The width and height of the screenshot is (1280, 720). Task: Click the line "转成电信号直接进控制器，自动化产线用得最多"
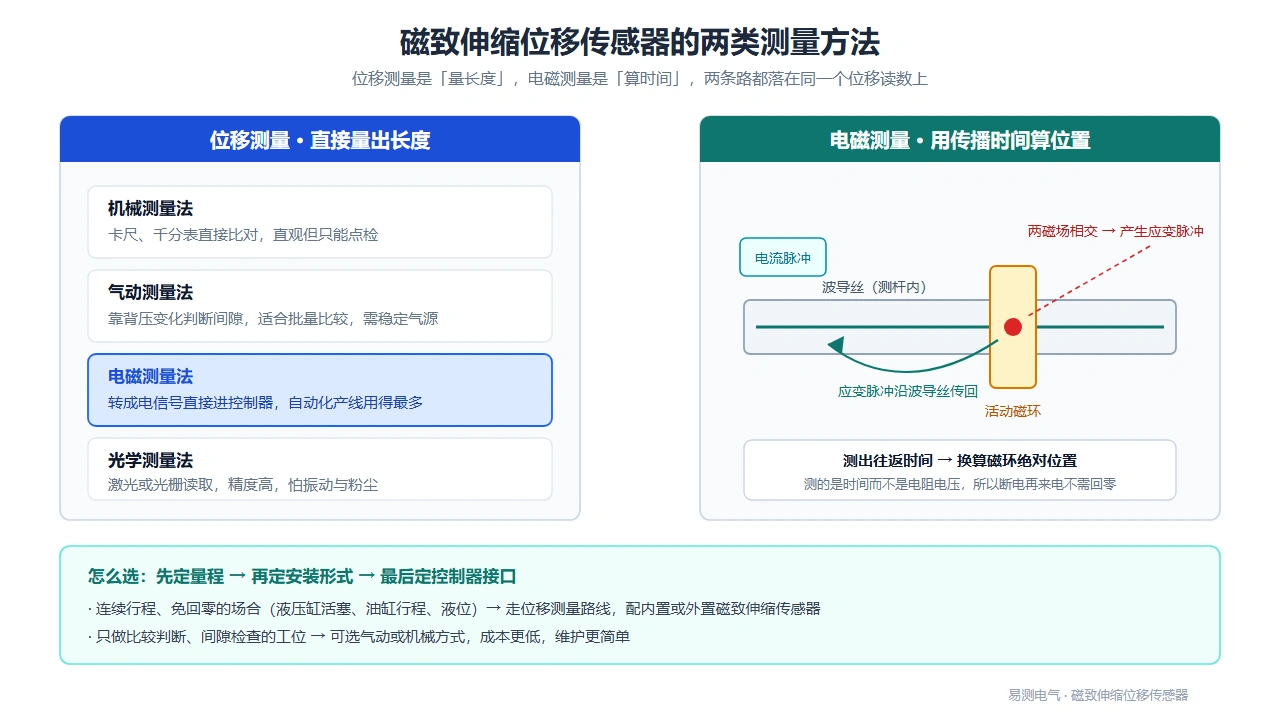[266, 403]
